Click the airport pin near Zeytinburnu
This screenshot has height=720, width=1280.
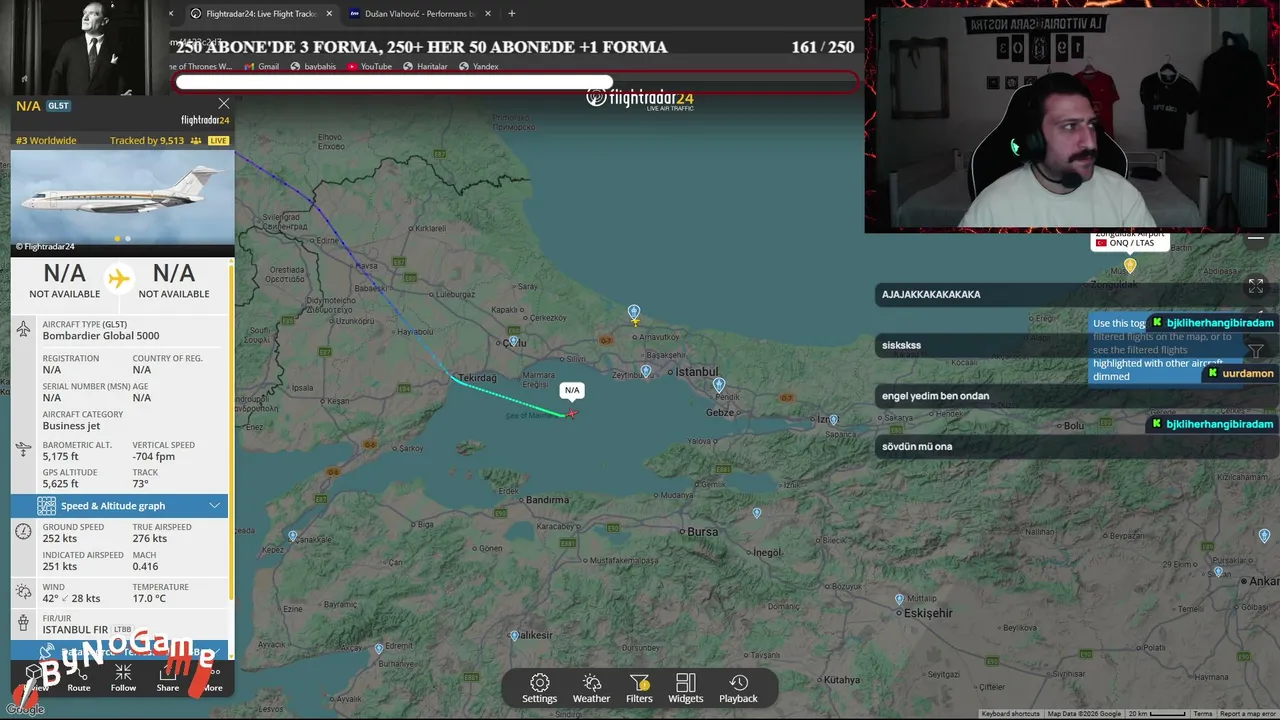tap(646, 371)
